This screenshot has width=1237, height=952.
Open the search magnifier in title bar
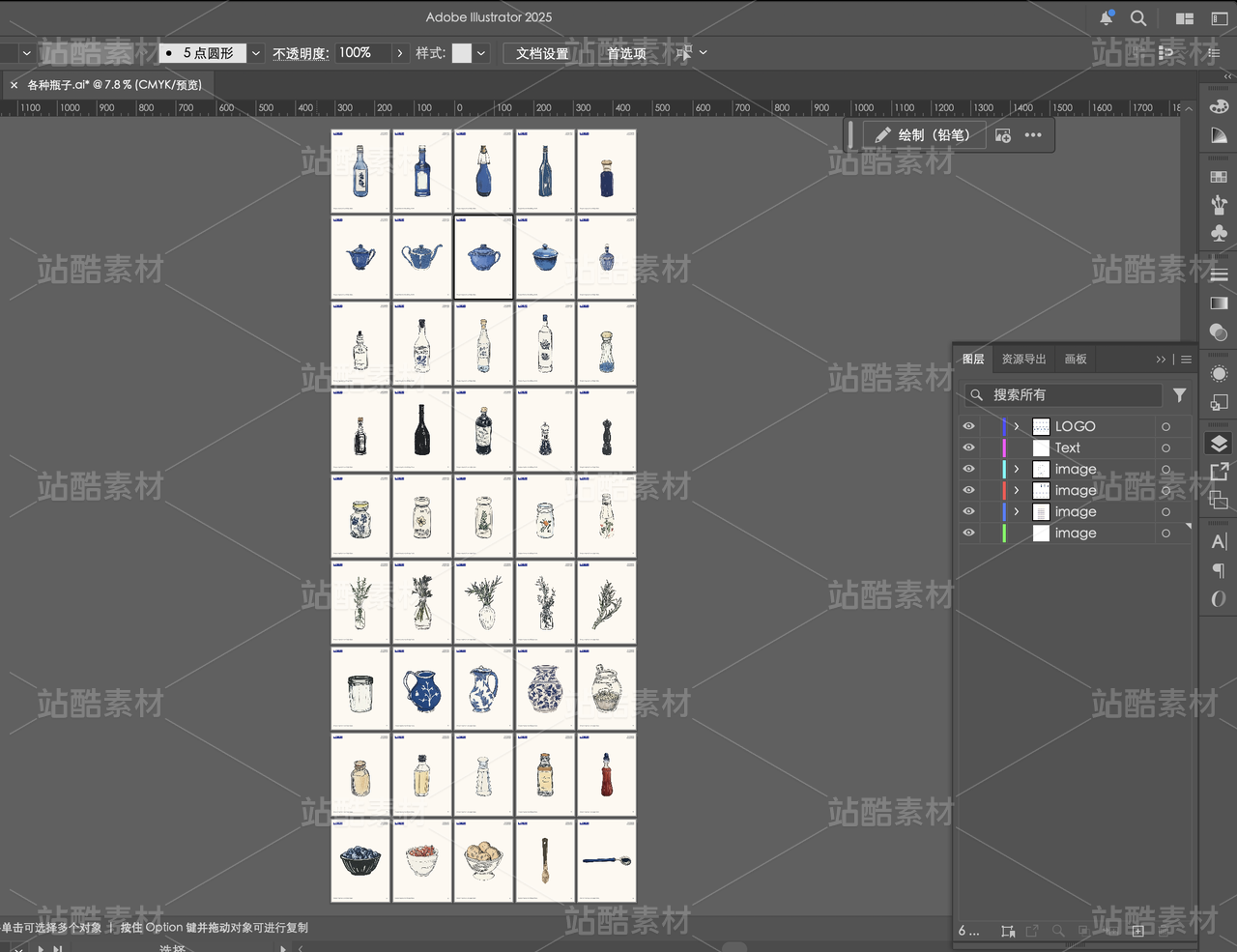(x=1138, y=18)
